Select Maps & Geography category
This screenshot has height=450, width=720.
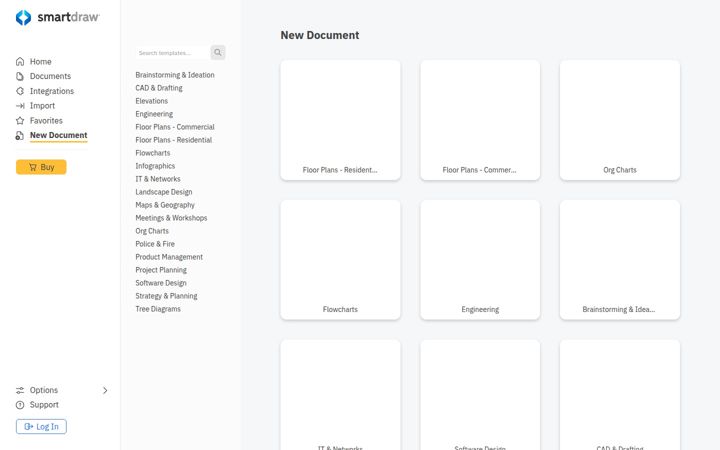(x=165, y=205)
